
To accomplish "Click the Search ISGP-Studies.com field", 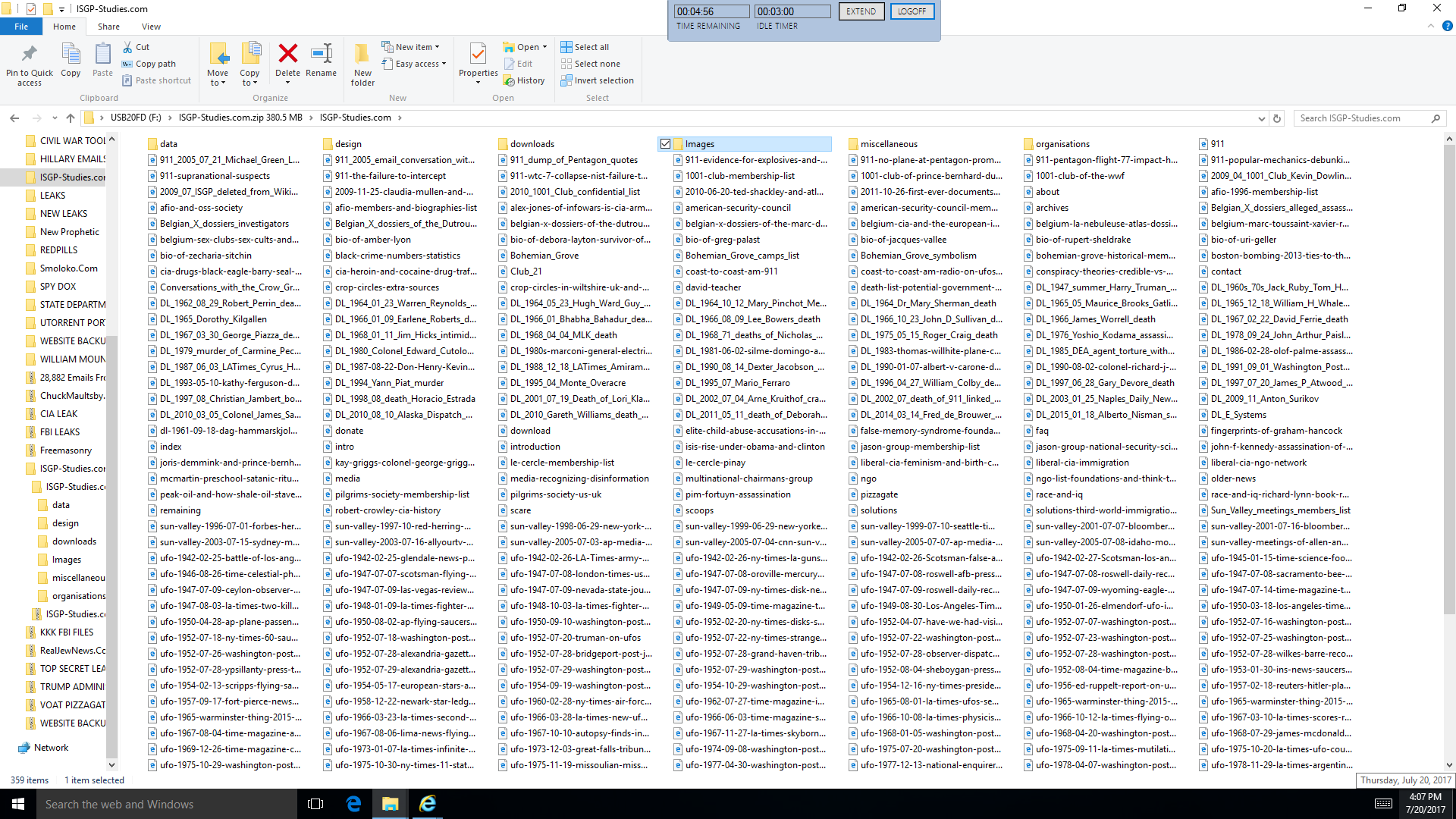I will click(1361, 118).
